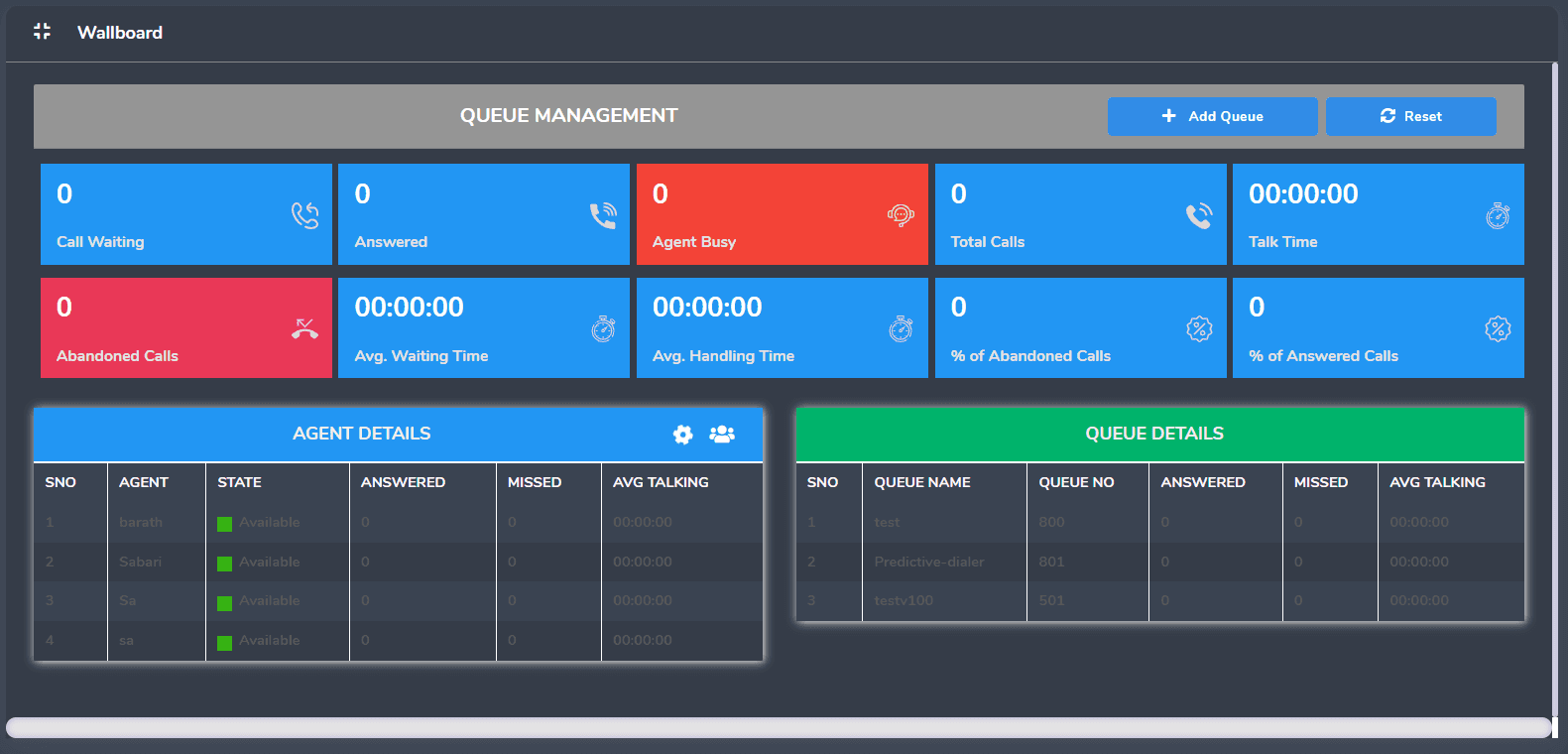
Task: Open Agent Details settings gear
Action: (683, 435)
